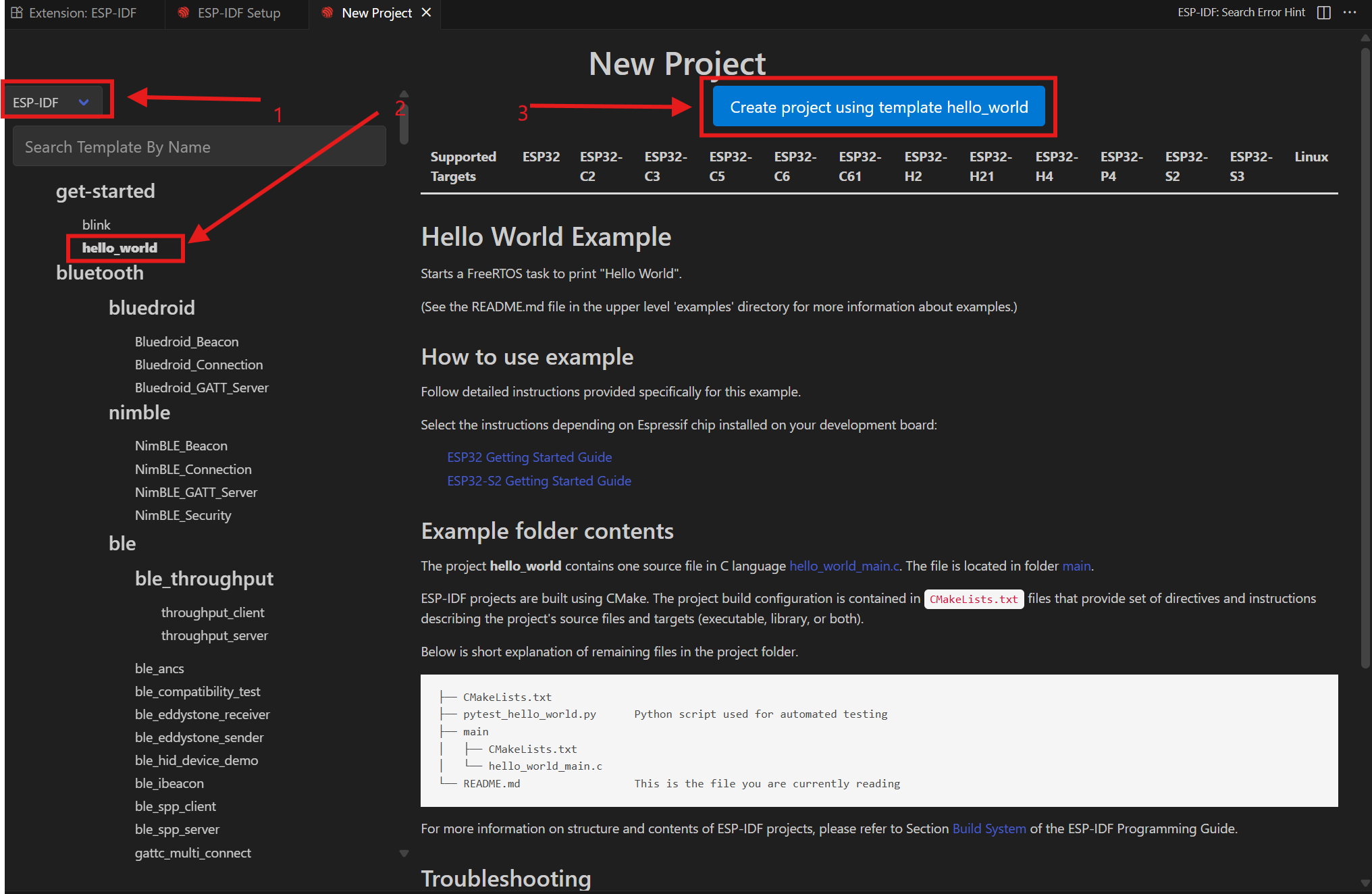This screenshot has width=1372, height=894.
Task: Open the Build System link
Action: [x=988, y=829]
